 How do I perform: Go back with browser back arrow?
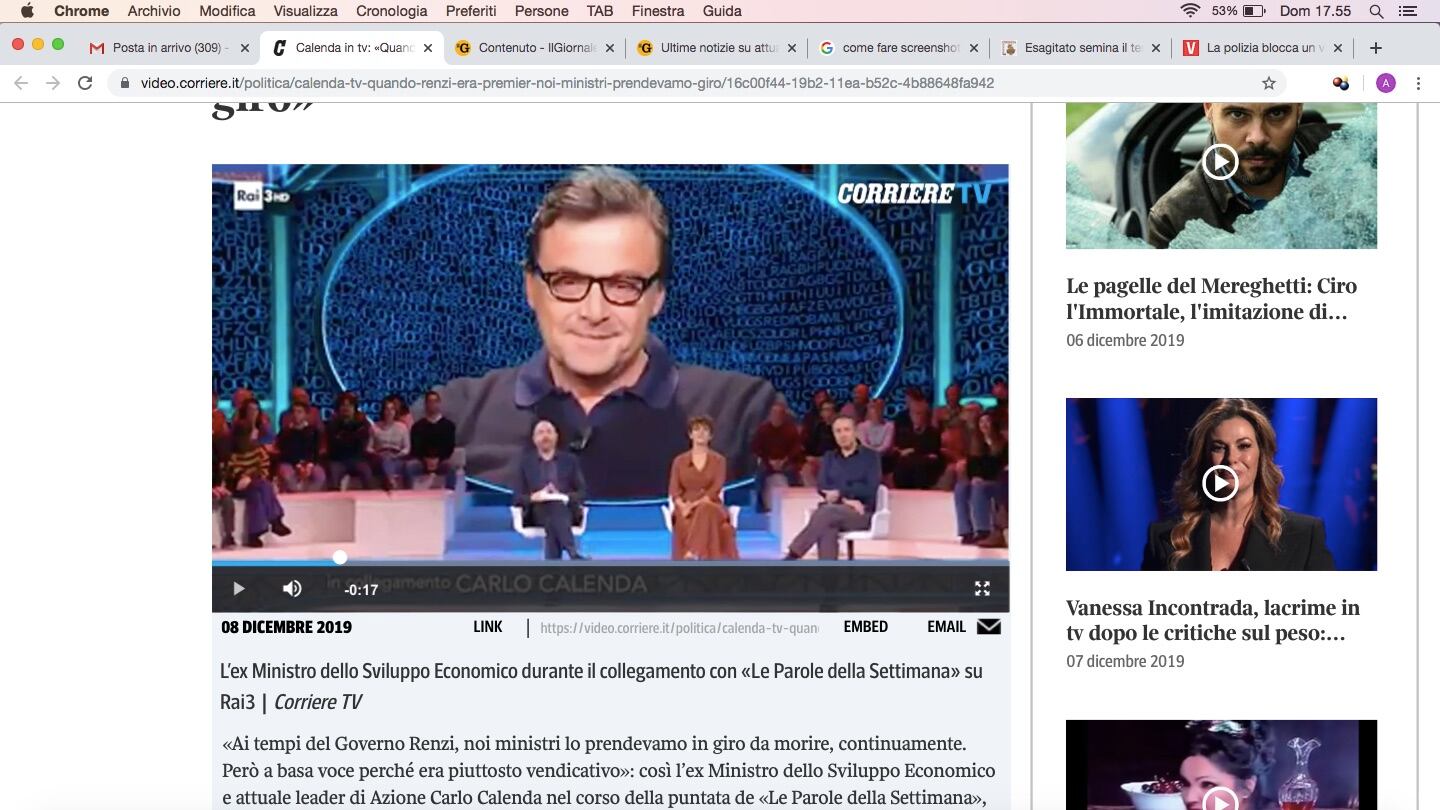(x=21, y=83)
